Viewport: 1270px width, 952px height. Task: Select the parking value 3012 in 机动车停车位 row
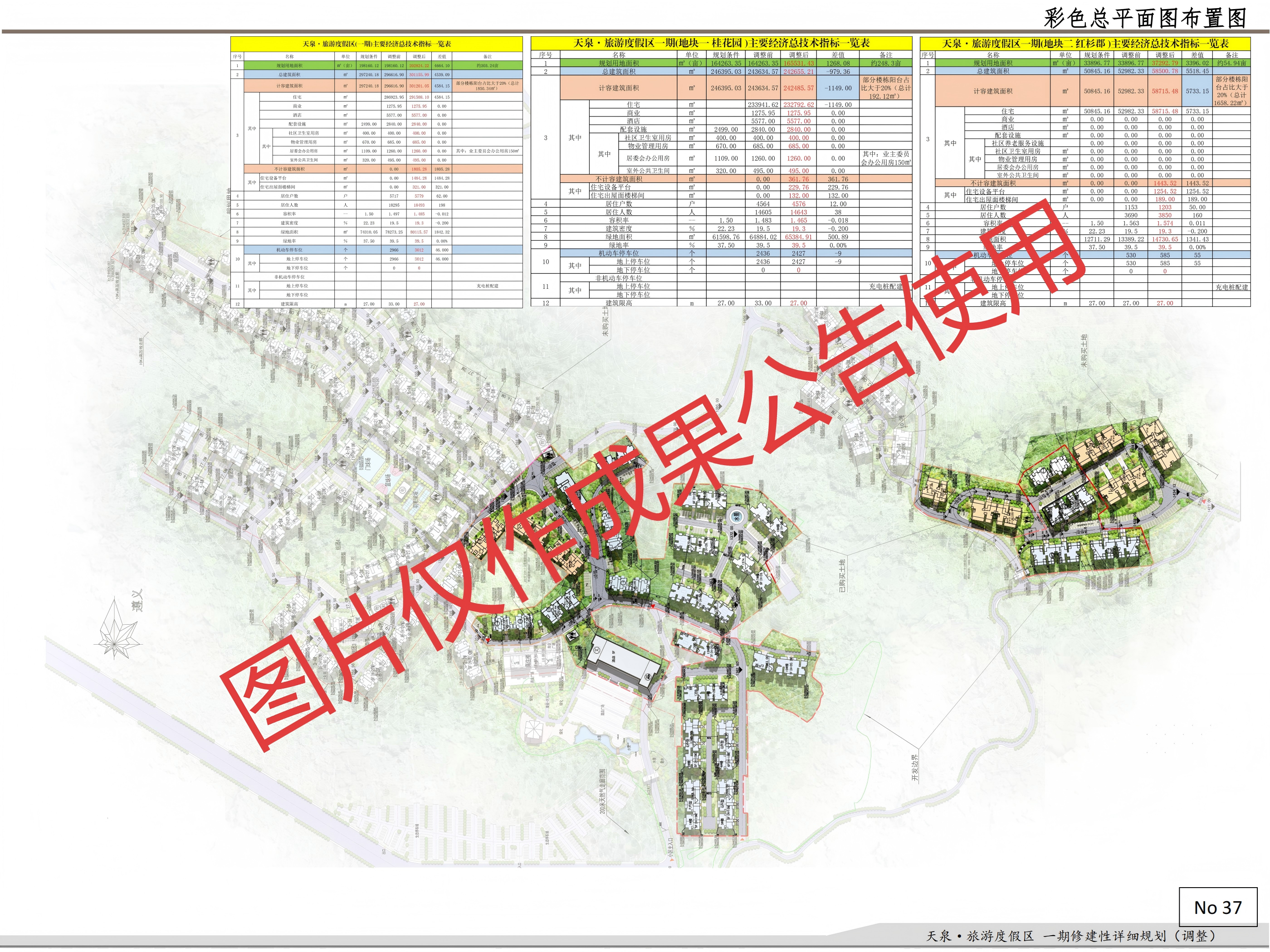(x=419, y=250)
